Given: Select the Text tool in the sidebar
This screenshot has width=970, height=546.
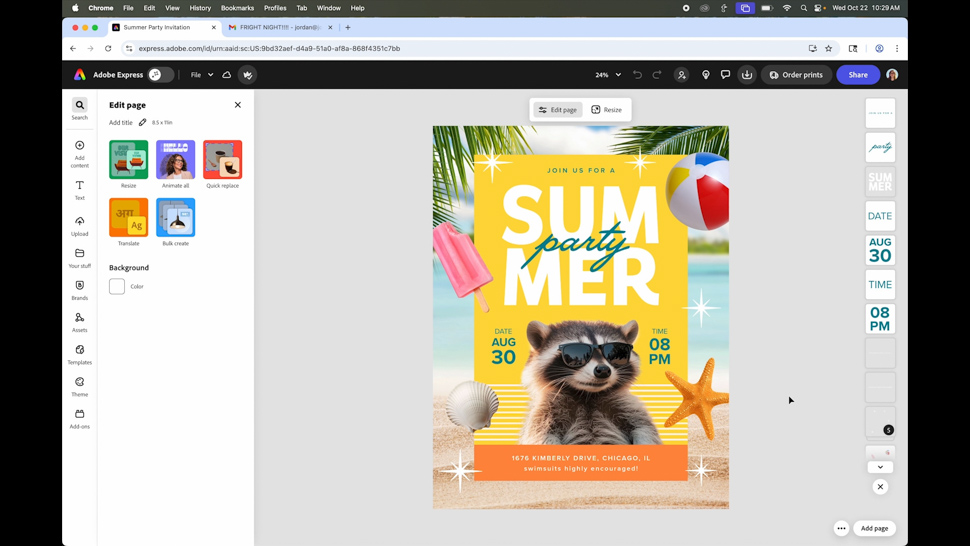Looking at the screenshot, I should (x=80, y=189).
